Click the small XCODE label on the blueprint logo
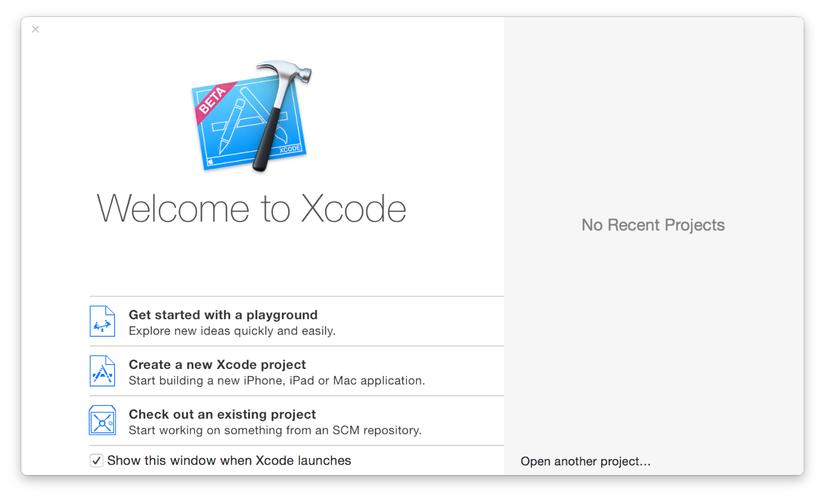The width and height of the screenshot is (825, 500). click(288, 148)
